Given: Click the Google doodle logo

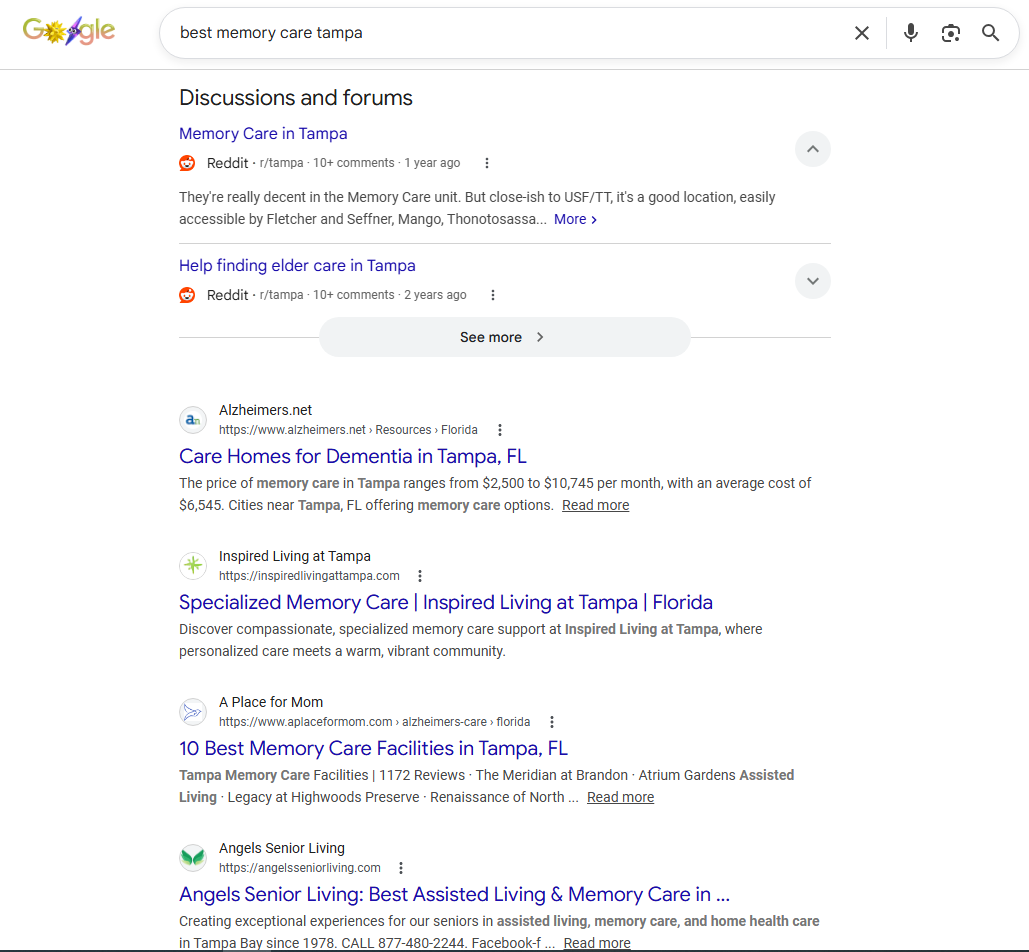Looking at the screenshot, I should (x=69, y=30).
